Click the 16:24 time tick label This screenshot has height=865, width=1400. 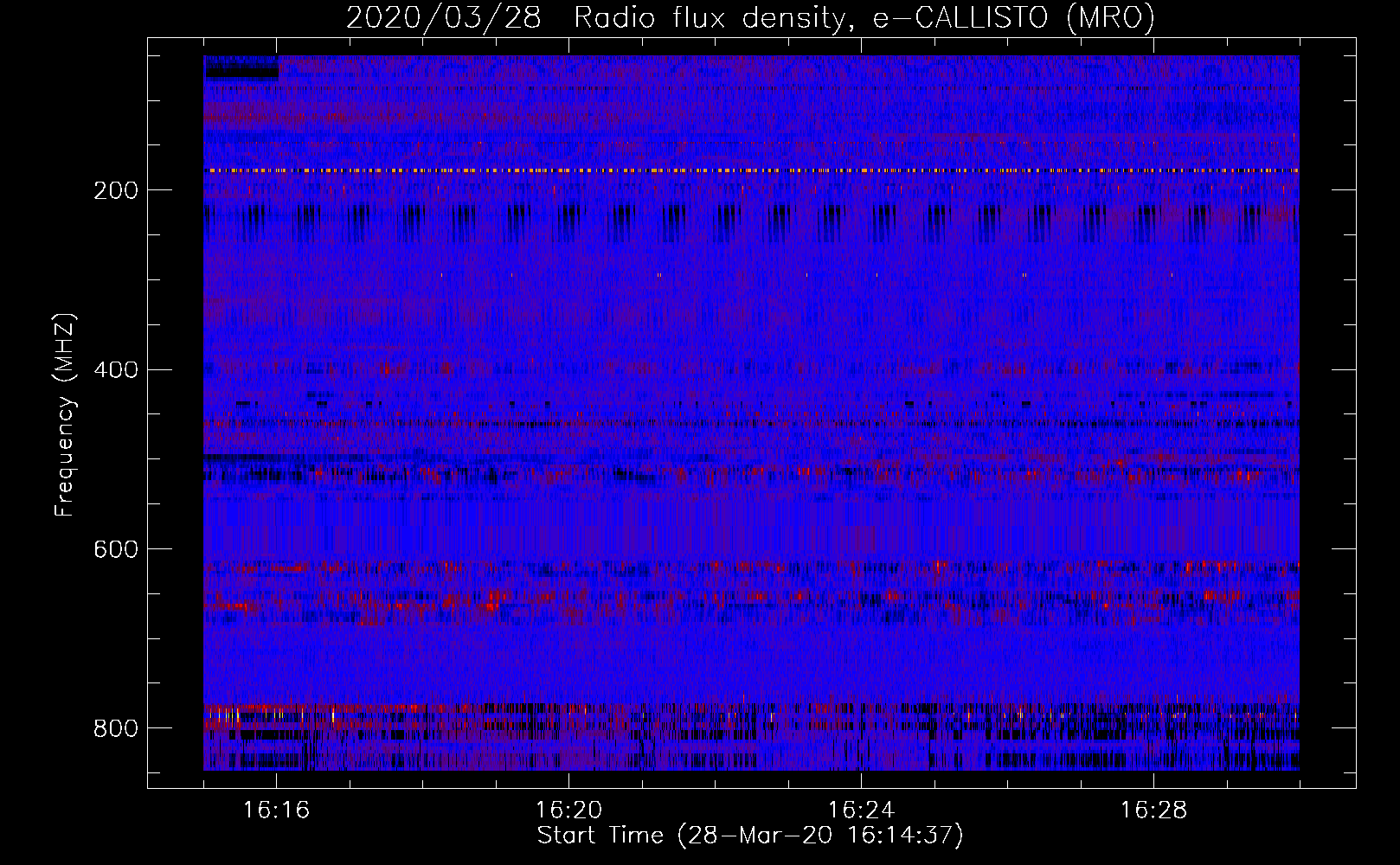tap(861, 811)
